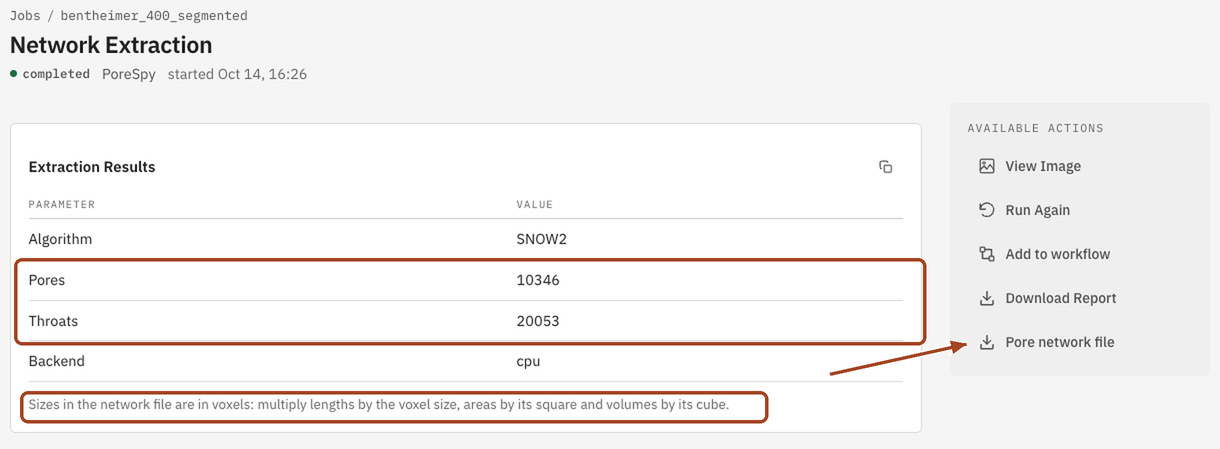Select the Backend row label

(x=56, y=361)
